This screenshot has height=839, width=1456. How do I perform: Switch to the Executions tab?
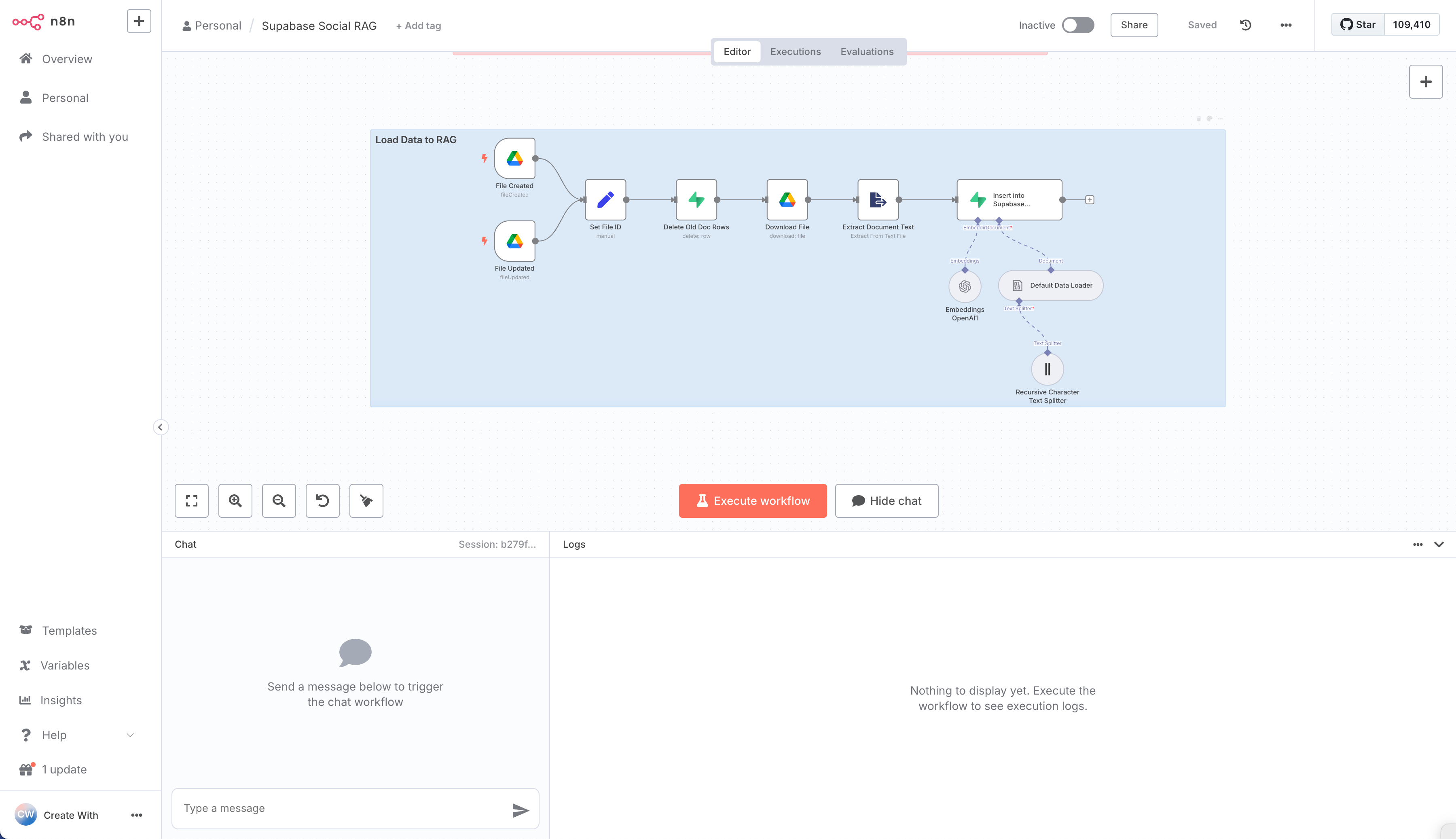point(796,51)
